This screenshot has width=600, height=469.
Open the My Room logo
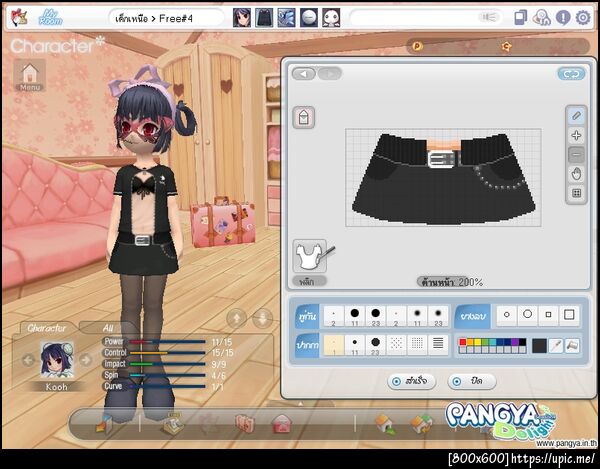50,18
